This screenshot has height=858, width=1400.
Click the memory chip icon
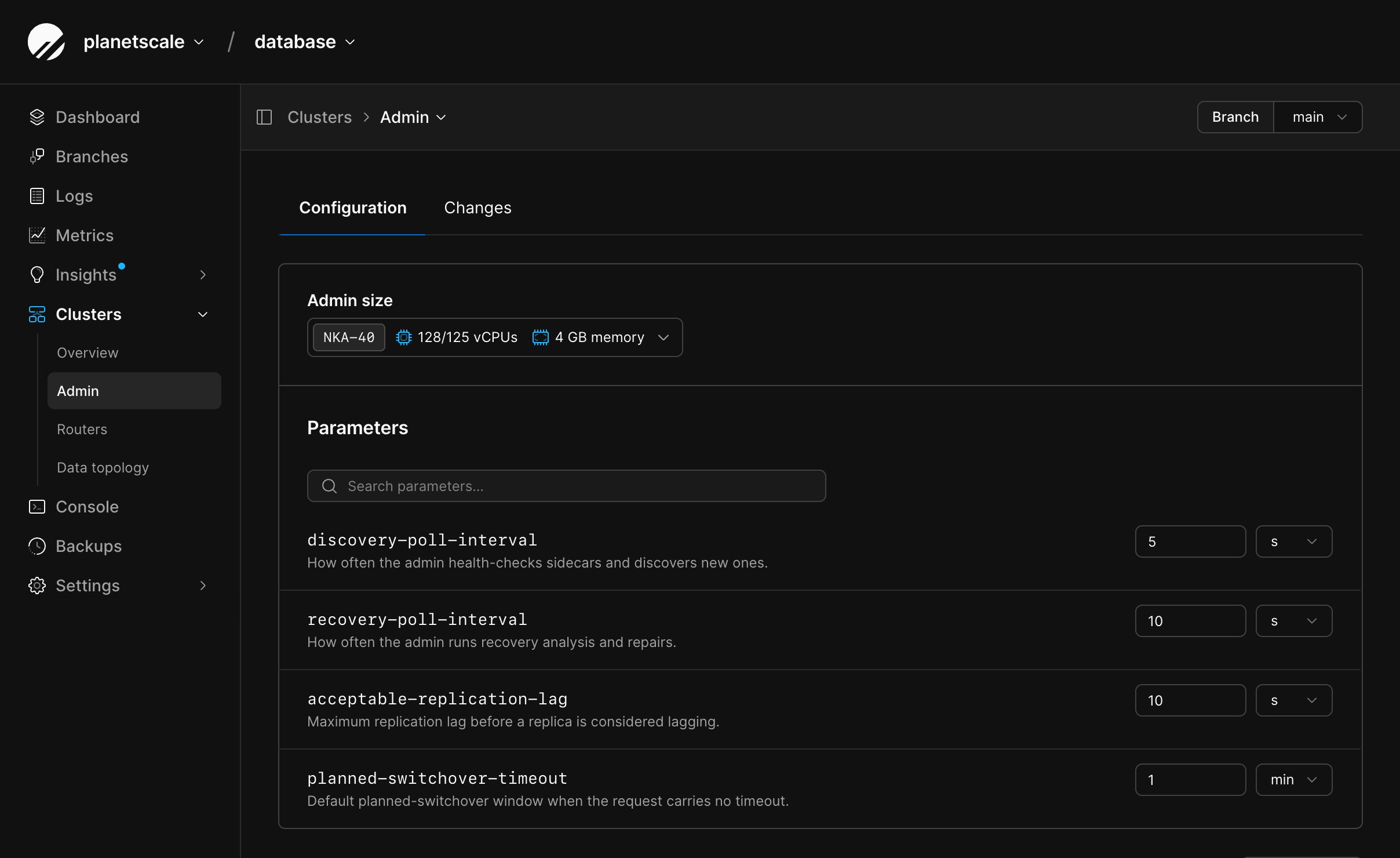click(541, 337)
